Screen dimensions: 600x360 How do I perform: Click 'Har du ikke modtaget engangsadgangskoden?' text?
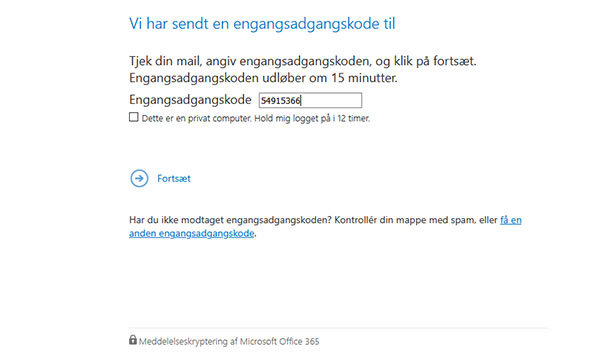click(230, 220)
